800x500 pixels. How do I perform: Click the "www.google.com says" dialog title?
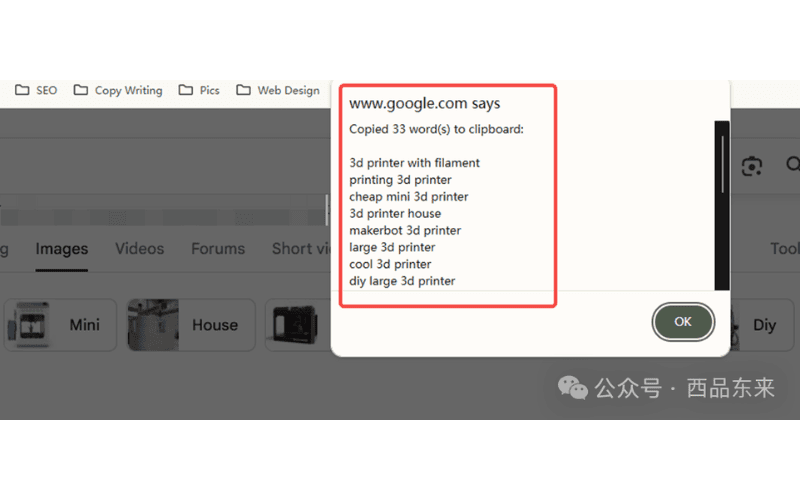(x=424, y=103)
